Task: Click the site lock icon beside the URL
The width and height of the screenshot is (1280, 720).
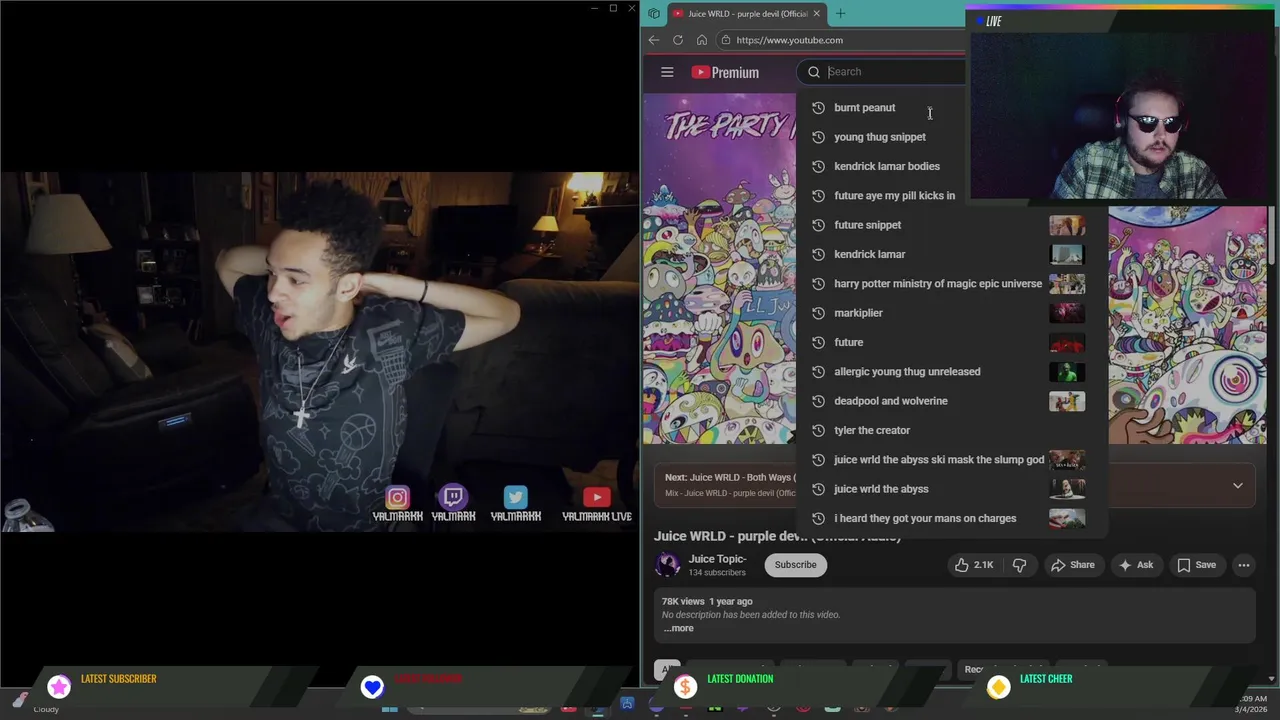Action: pyautogui.click(x=726, y=40)
